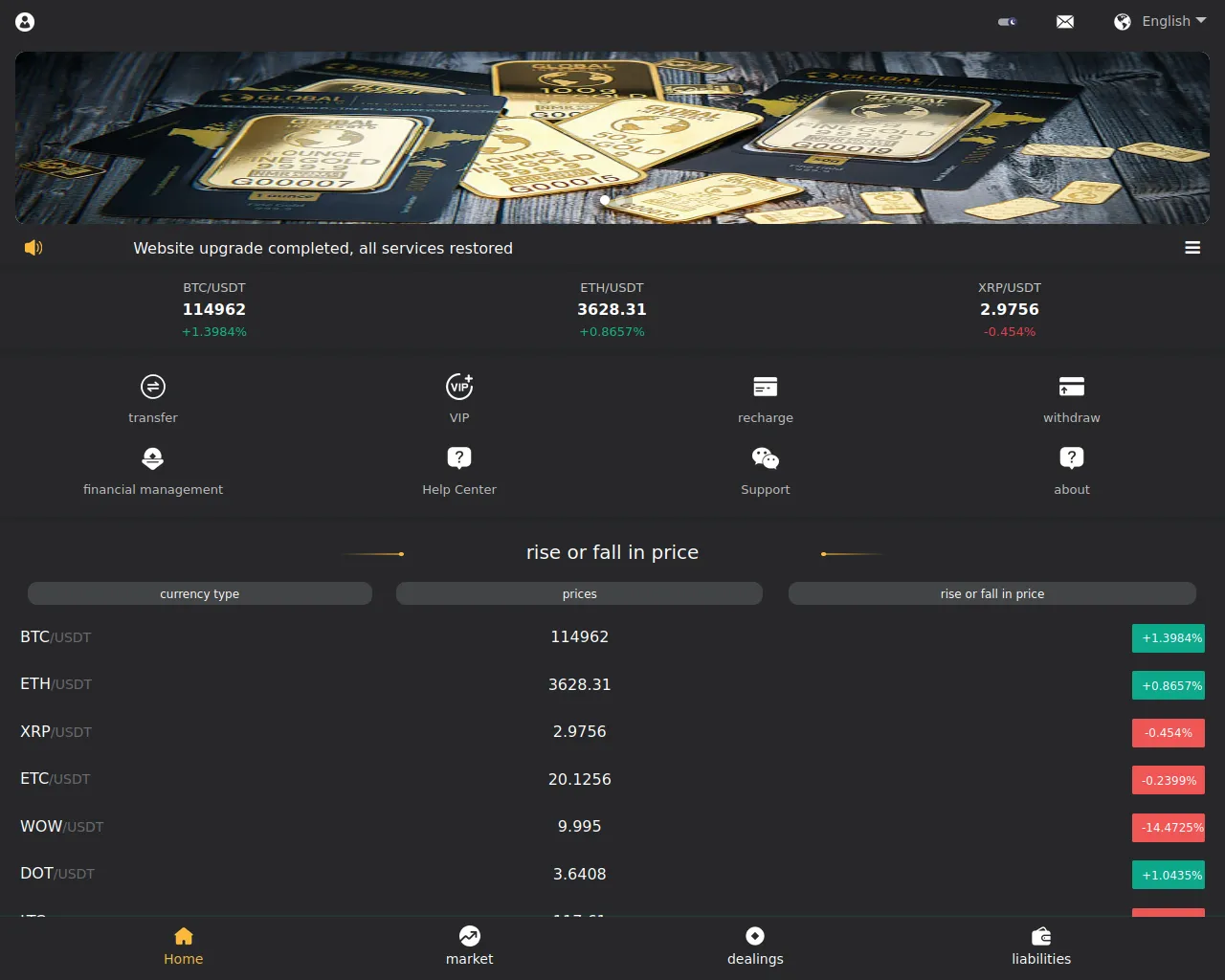Expand the English language dropdown

pyautogui.click(x=1173, y=21)
